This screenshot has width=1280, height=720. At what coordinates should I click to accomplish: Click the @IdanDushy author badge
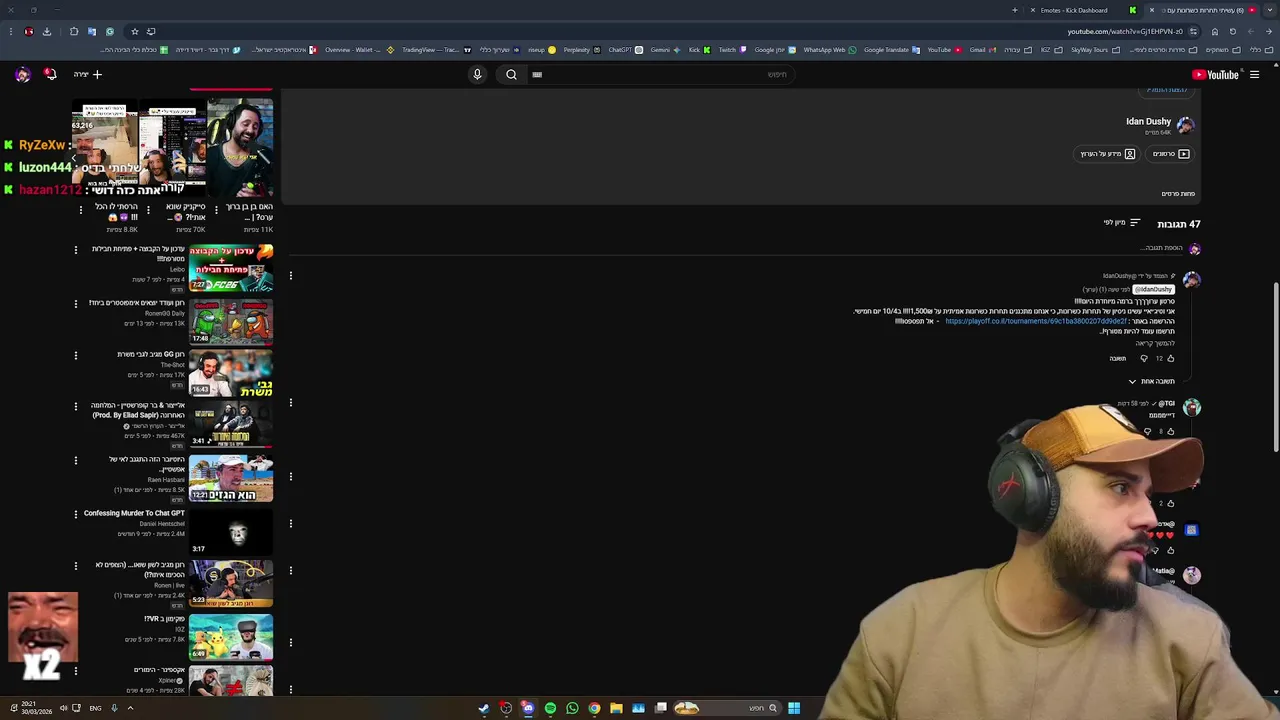tap(1154, 289)
